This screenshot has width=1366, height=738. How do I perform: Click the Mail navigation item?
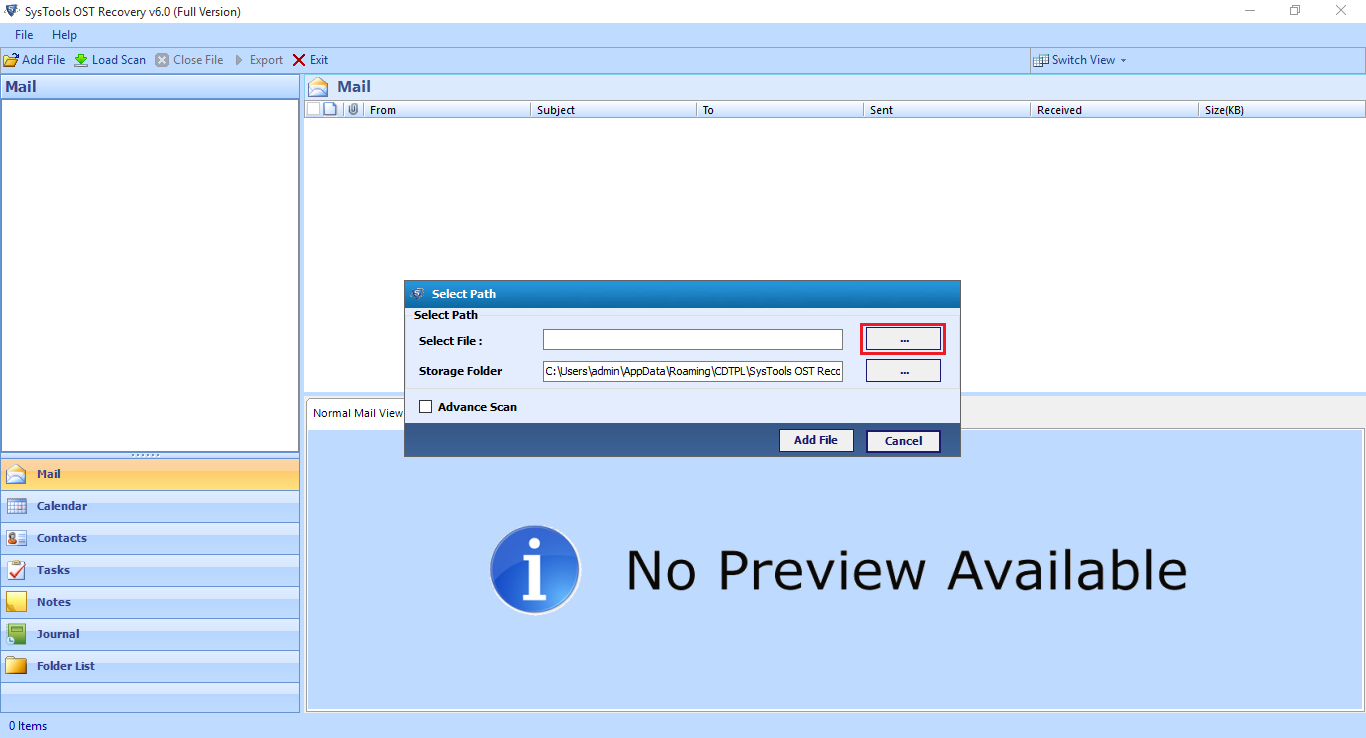[150, 474]
